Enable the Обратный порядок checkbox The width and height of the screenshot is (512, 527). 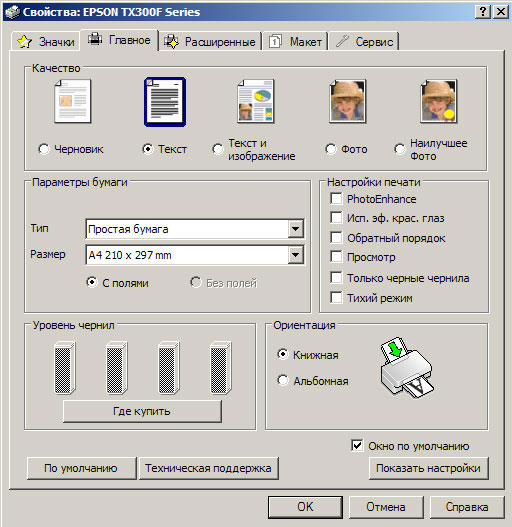pos(336,237)
